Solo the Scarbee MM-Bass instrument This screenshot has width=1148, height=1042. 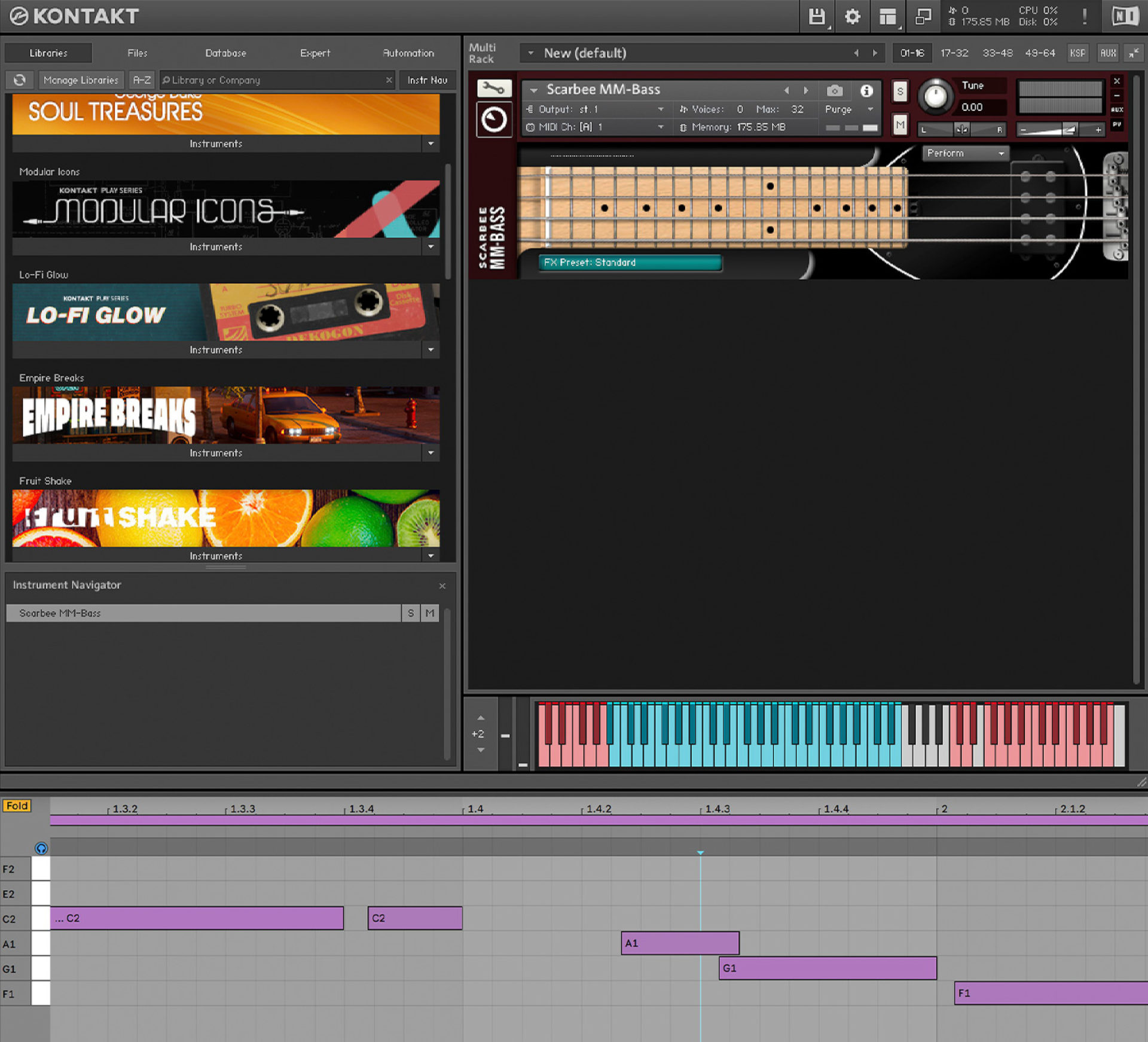tap(899, 92)
